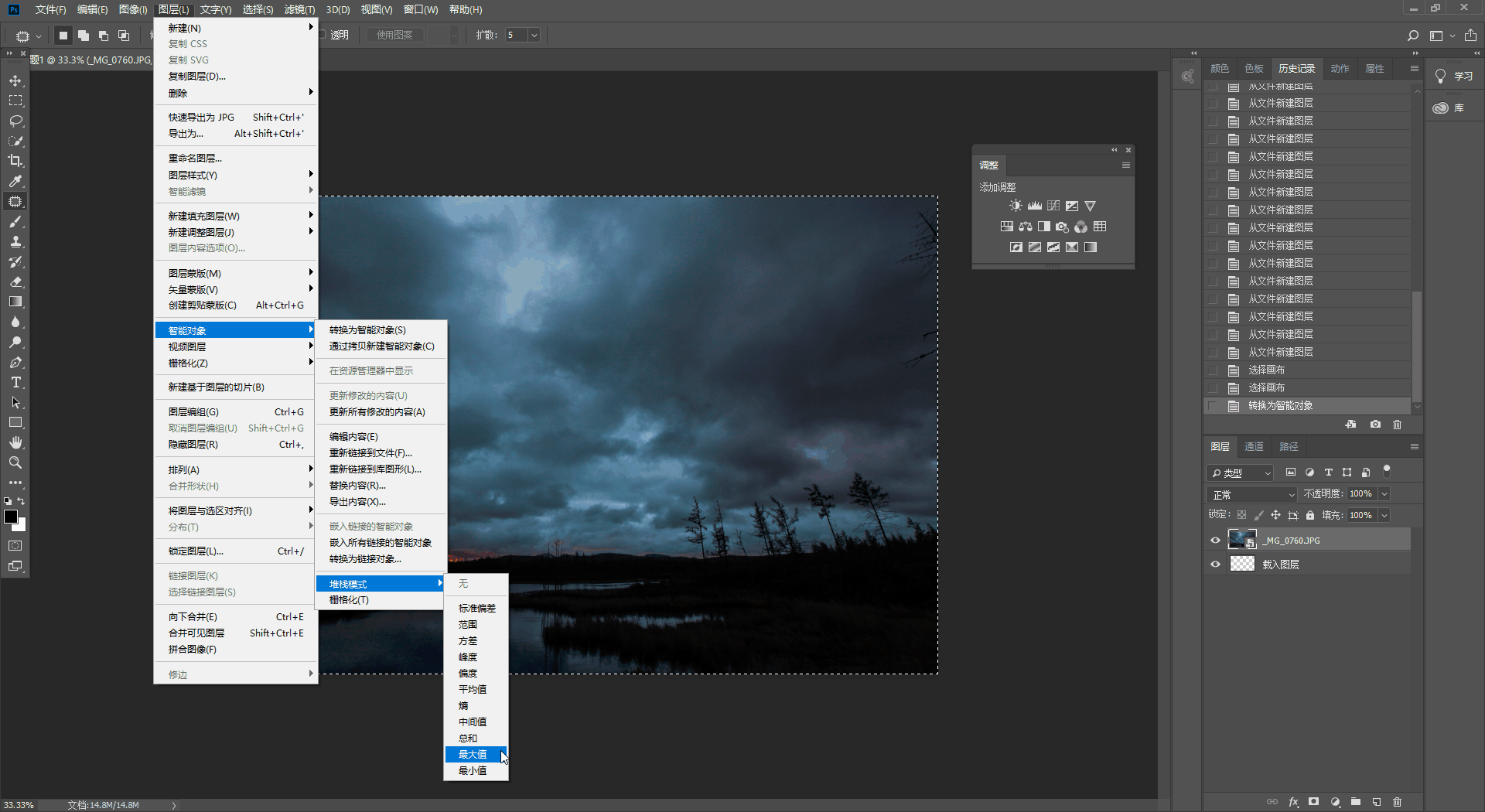Choose 中间值 stack mode

coord(473,722)
